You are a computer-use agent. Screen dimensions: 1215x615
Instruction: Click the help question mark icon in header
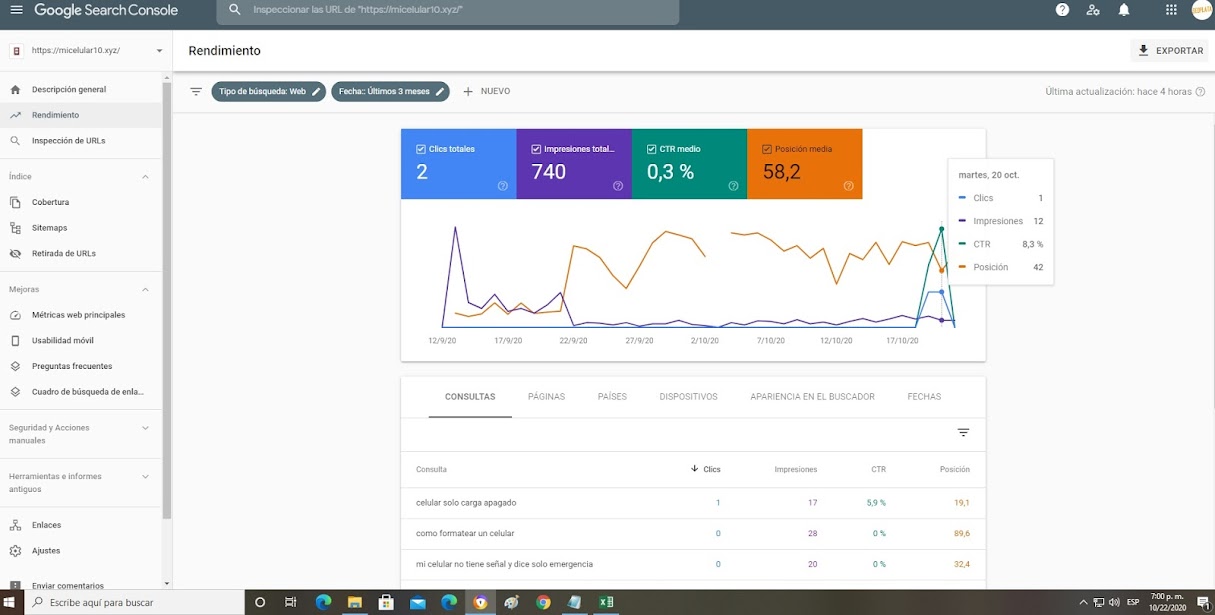1062,10
